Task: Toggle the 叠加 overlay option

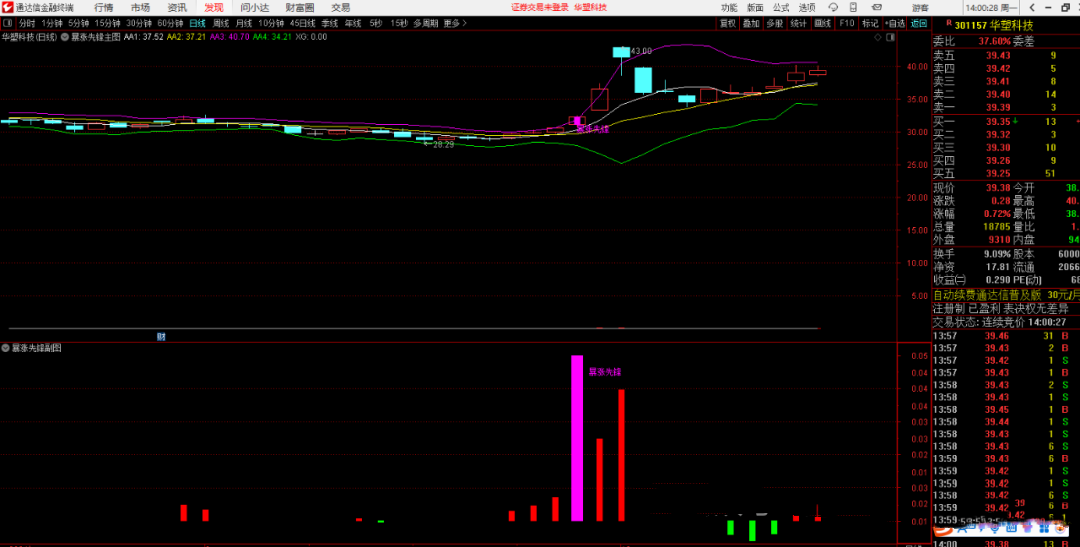Action: [x=751, y=22]
